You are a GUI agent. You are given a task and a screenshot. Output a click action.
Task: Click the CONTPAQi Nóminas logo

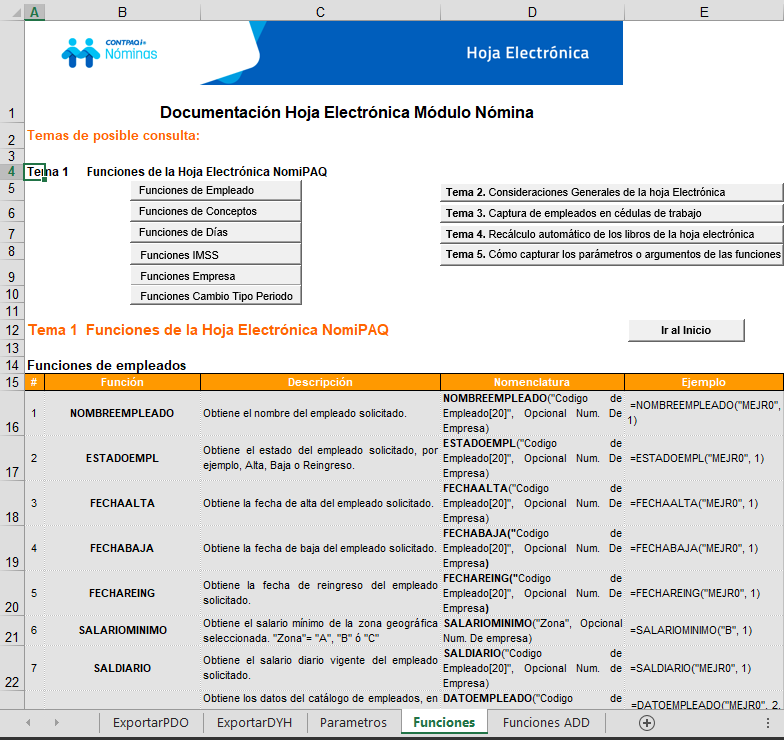click(x=110, y=52)
